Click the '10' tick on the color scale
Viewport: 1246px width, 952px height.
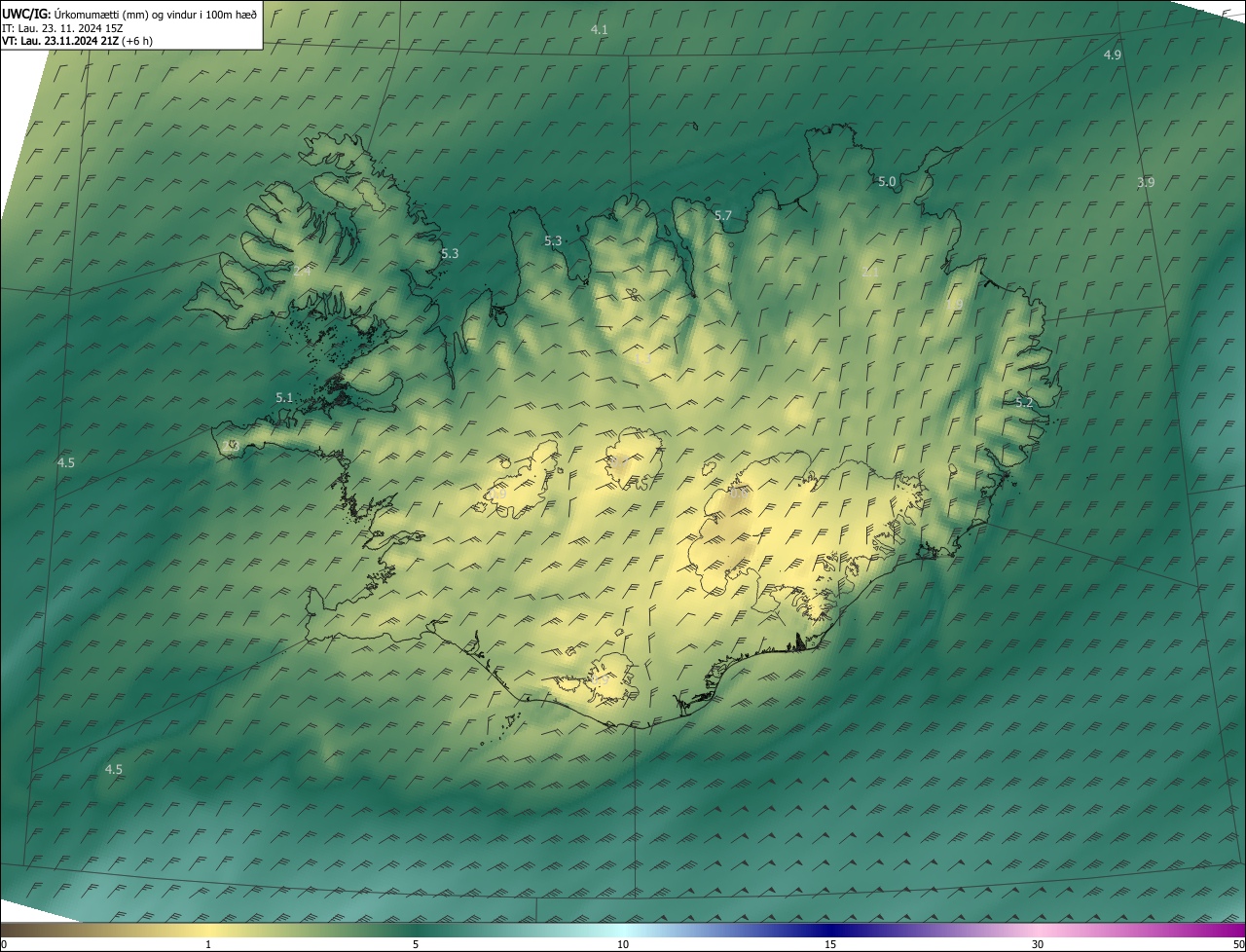pyautogui.click(x=623, y=945)
